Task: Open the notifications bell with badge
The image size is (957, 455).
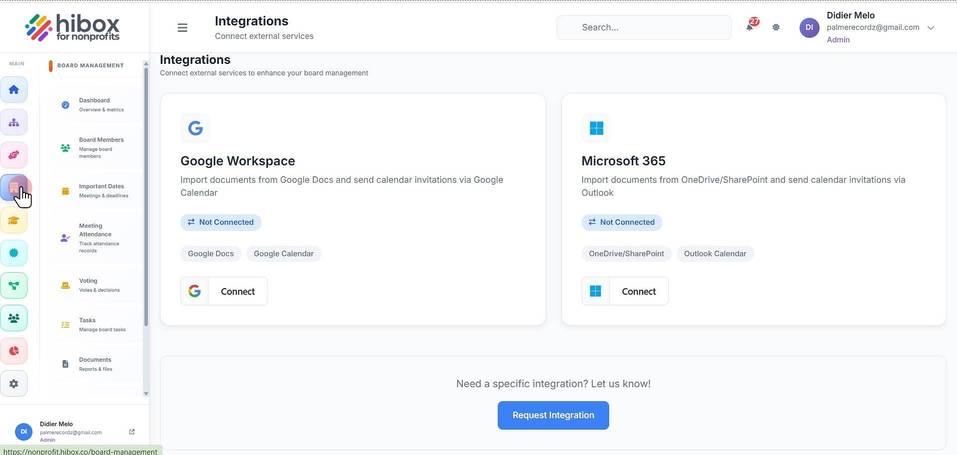Action: click(751, 26)
